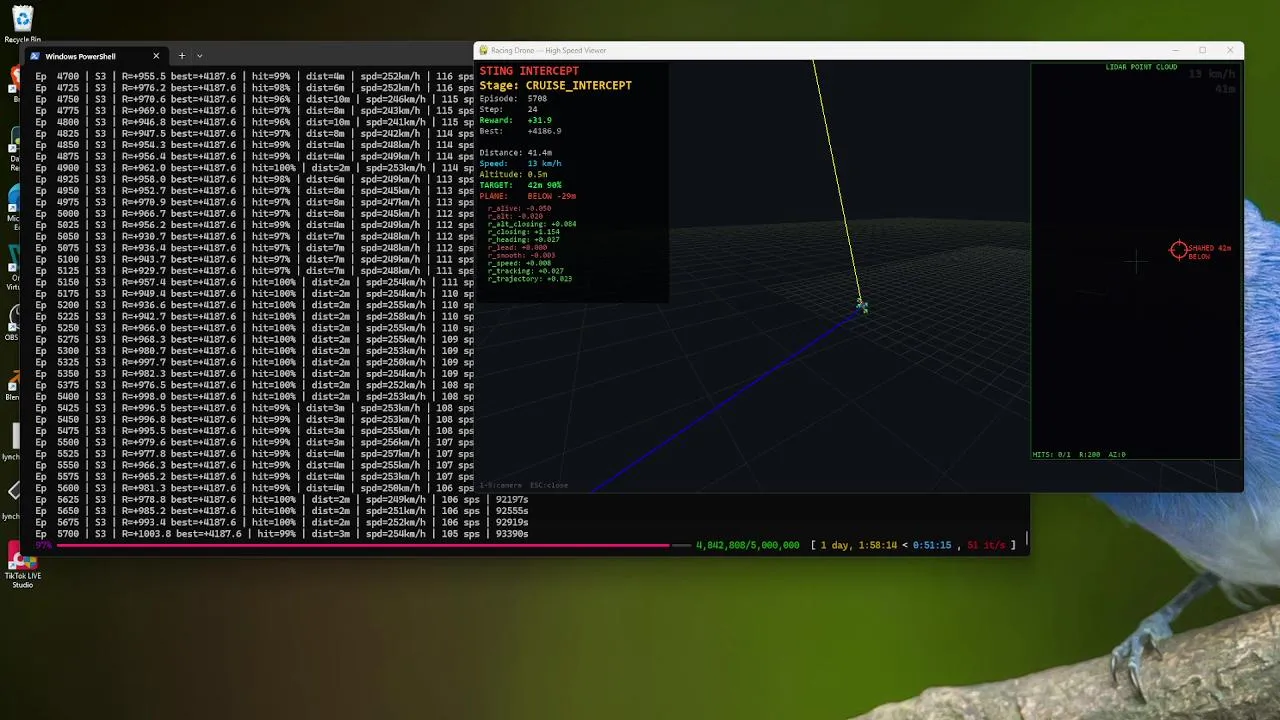Screen dimensions: 1280x720
Task: Click the Ep 5650 row ending in 92555s
Action: click(x=282, y=511)
